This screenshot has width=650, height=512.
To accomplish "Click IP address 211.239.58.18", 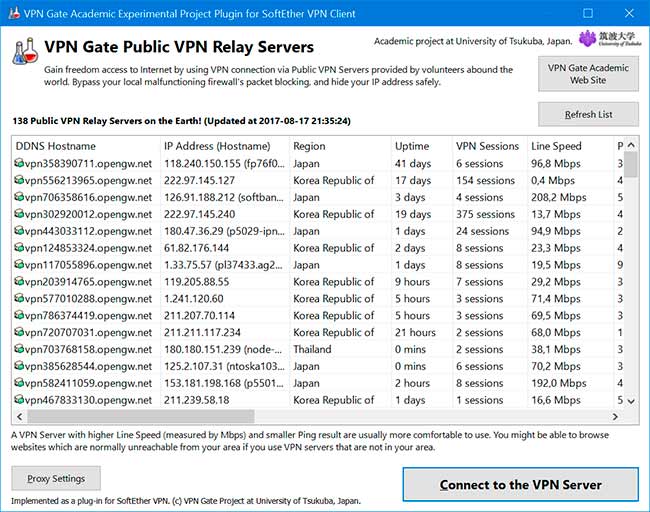I will tap(196, 400).
